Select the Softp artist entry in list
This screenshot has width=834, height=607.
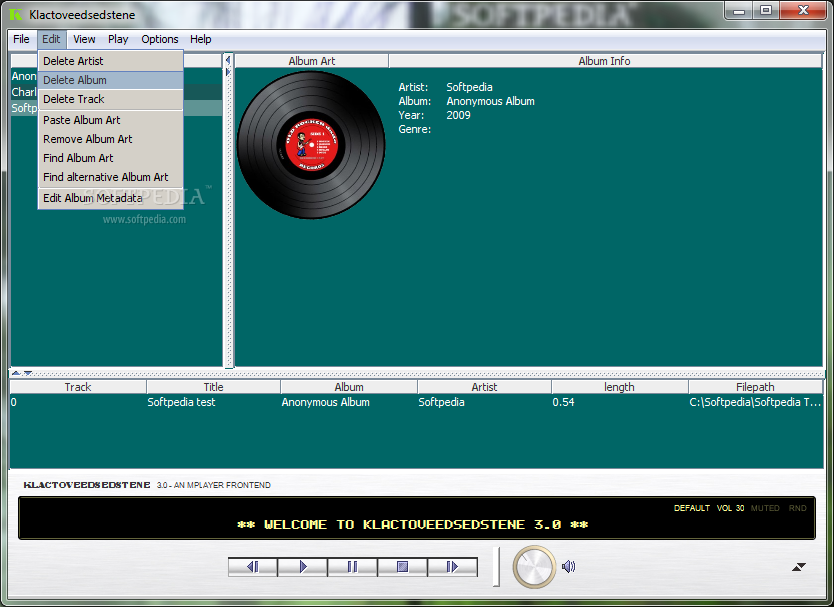coord(24,108)
